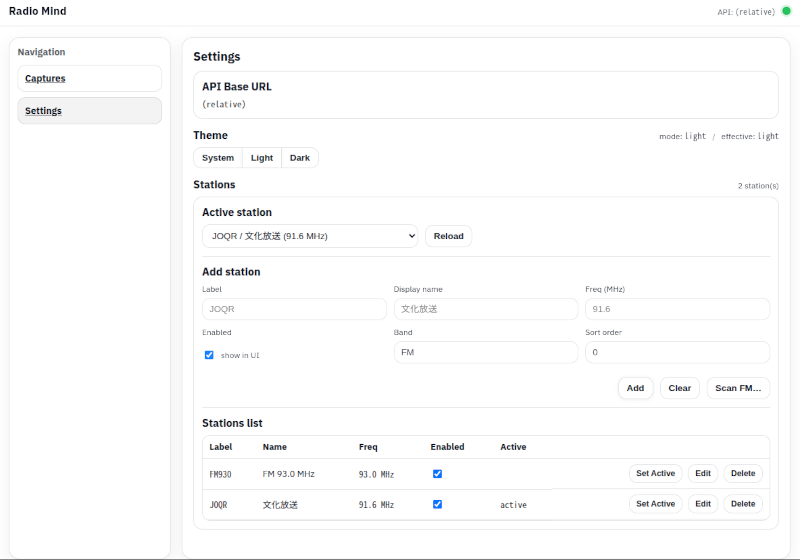Switch theme to Dark
The image size is (800, 560).
300,158
